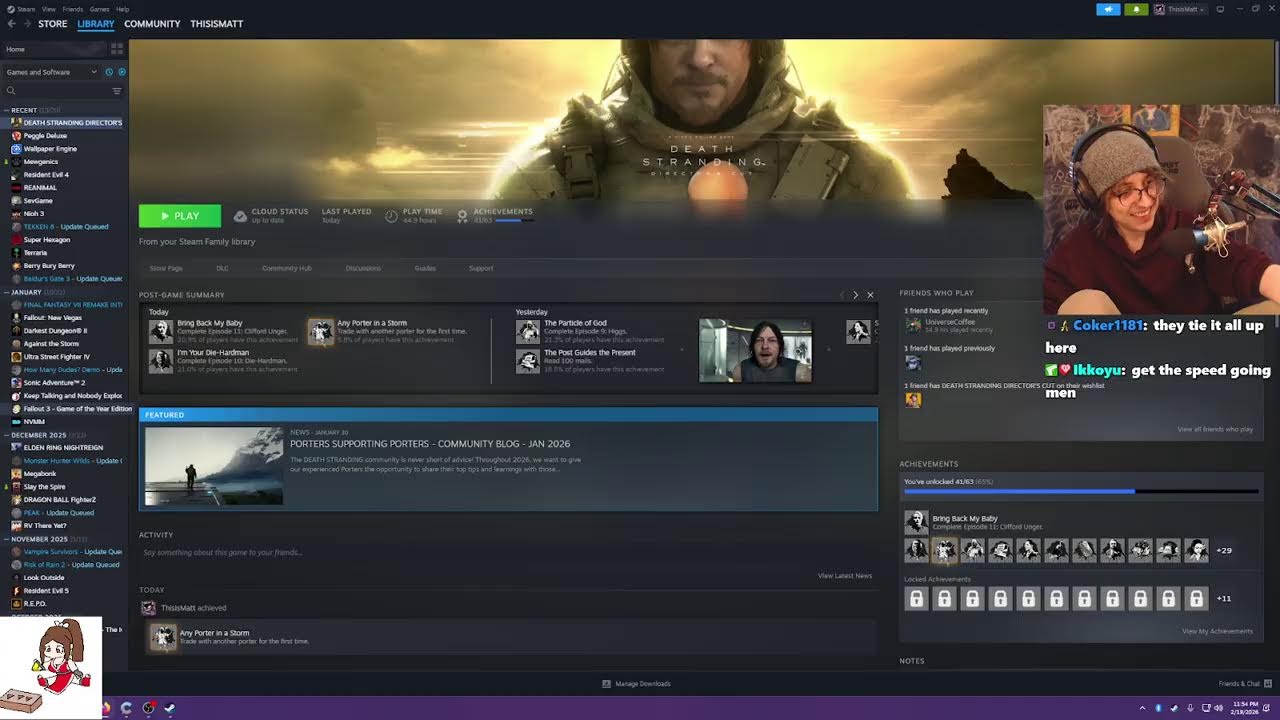Screen dimensions: 1280x720
Task: Open Steam from the Windows taskbar
Action: click(x=170, y=708)
